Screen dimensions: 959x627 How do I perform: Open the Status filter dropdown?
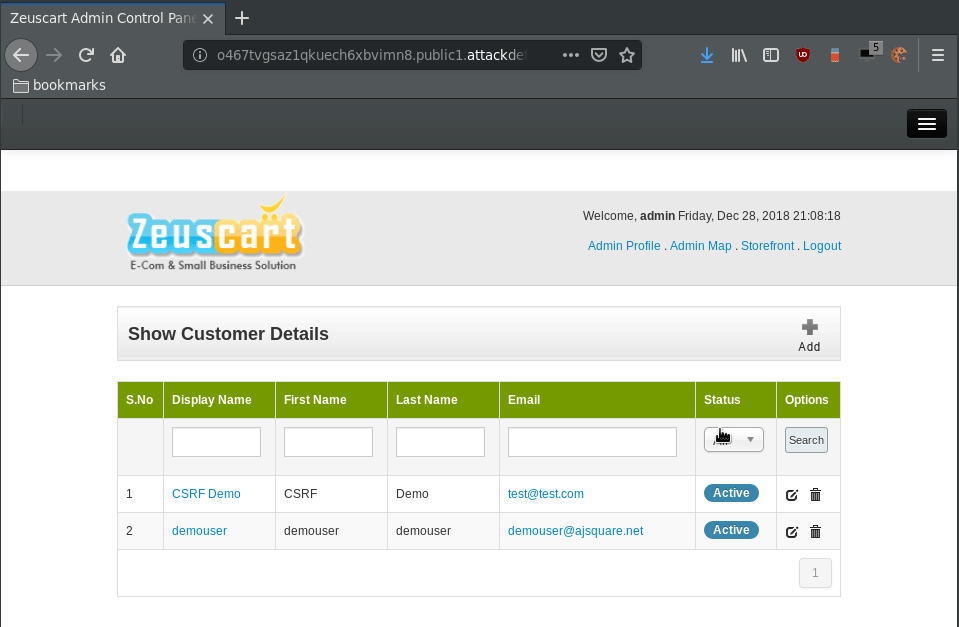733,439
